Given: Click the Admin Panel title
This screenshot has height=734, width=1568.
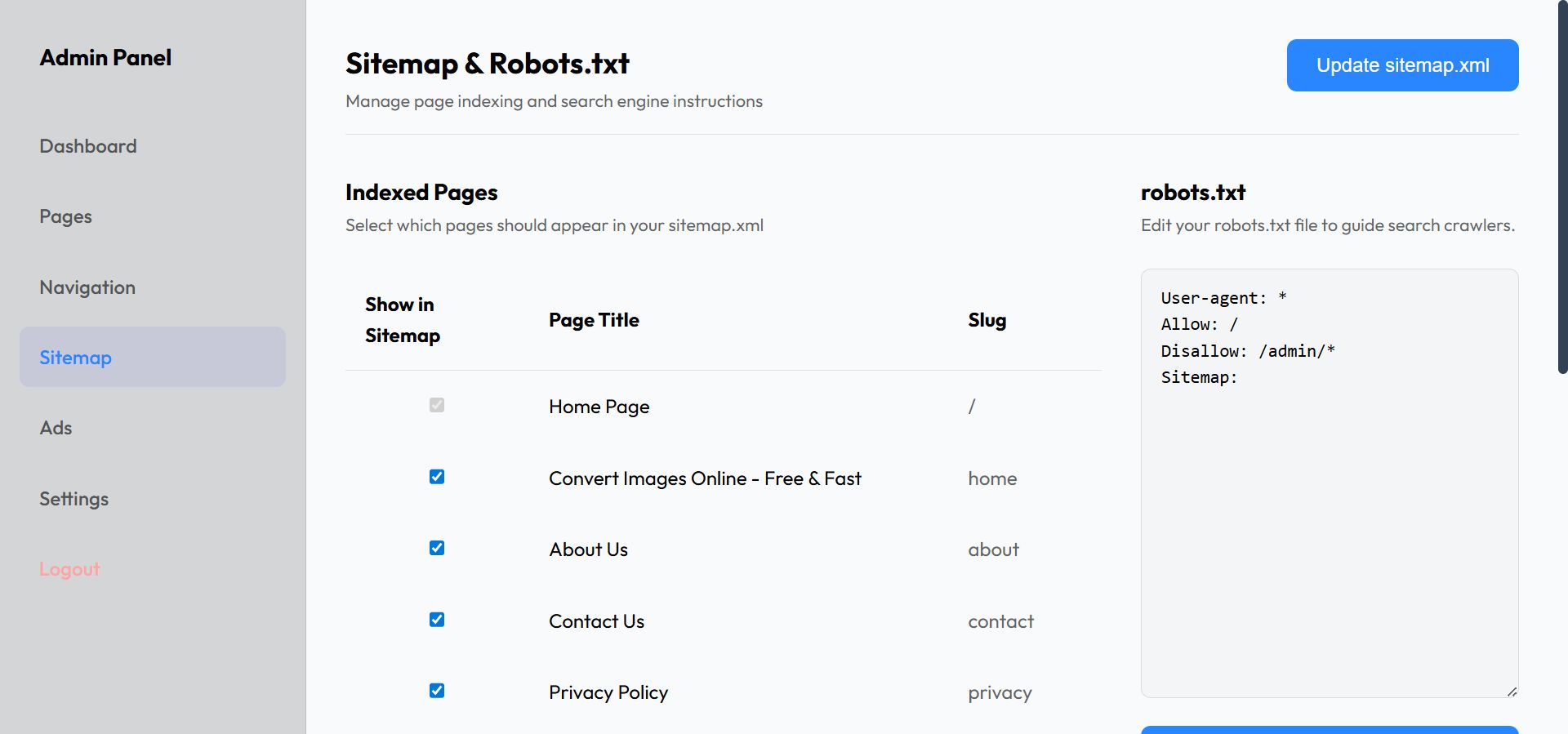Looking at the screenshot, I should point(106,58).
